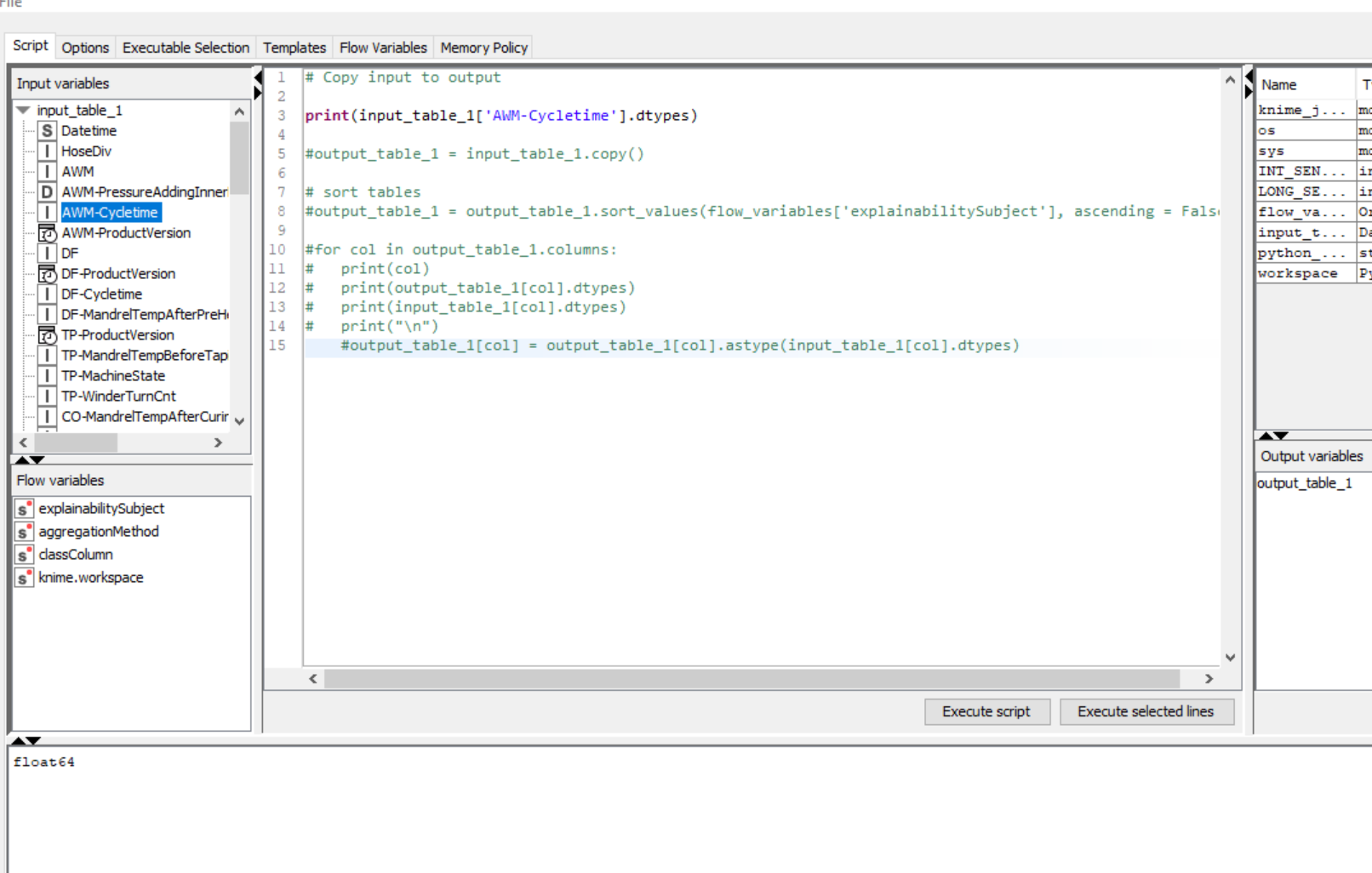Click the integer icon beside DF-Cycletime
The width and height of the screenshot is (1372, 873).
pos(46,294)
